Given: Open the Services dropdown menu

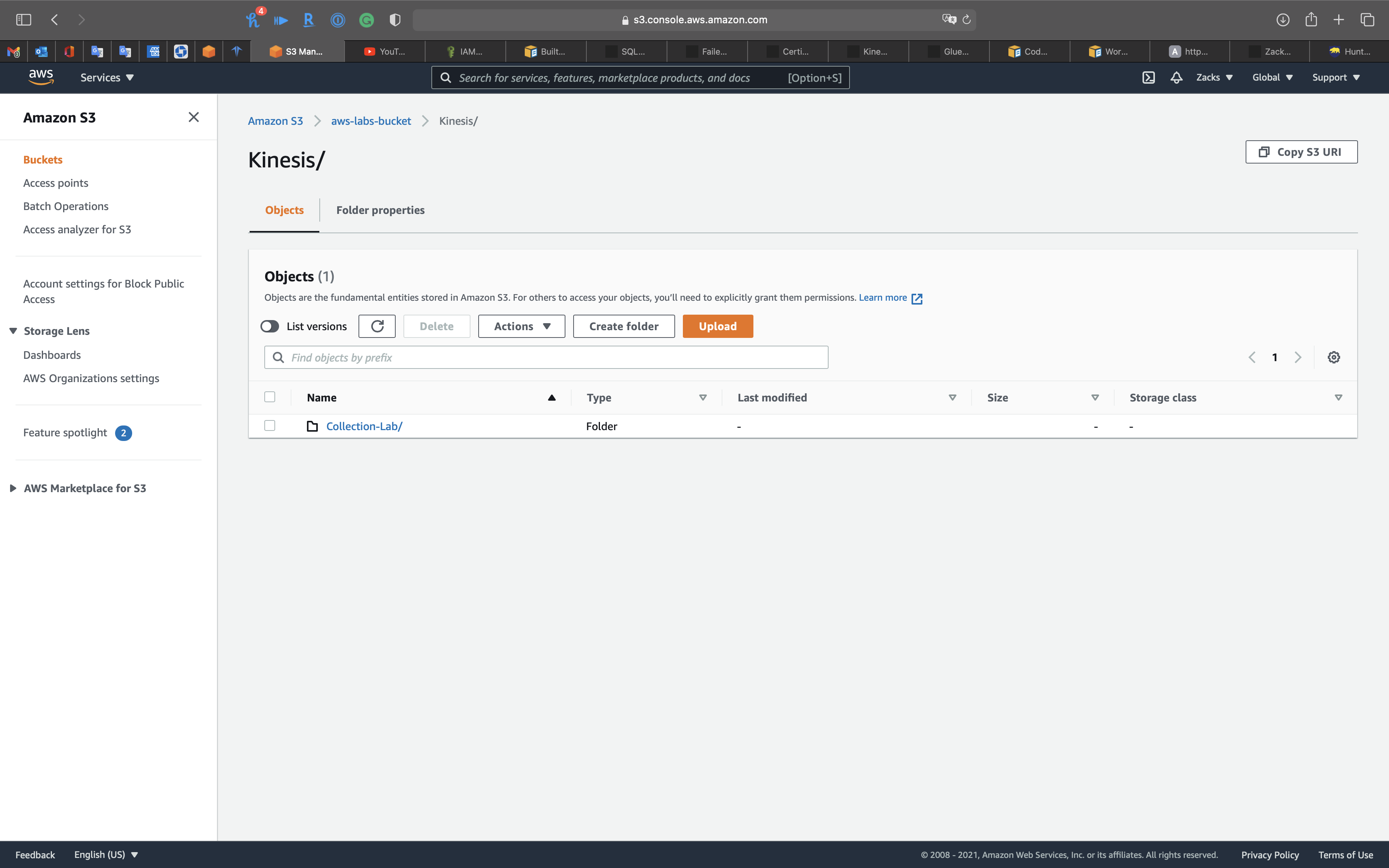Looking at the screenshot, I should point(107,77).
